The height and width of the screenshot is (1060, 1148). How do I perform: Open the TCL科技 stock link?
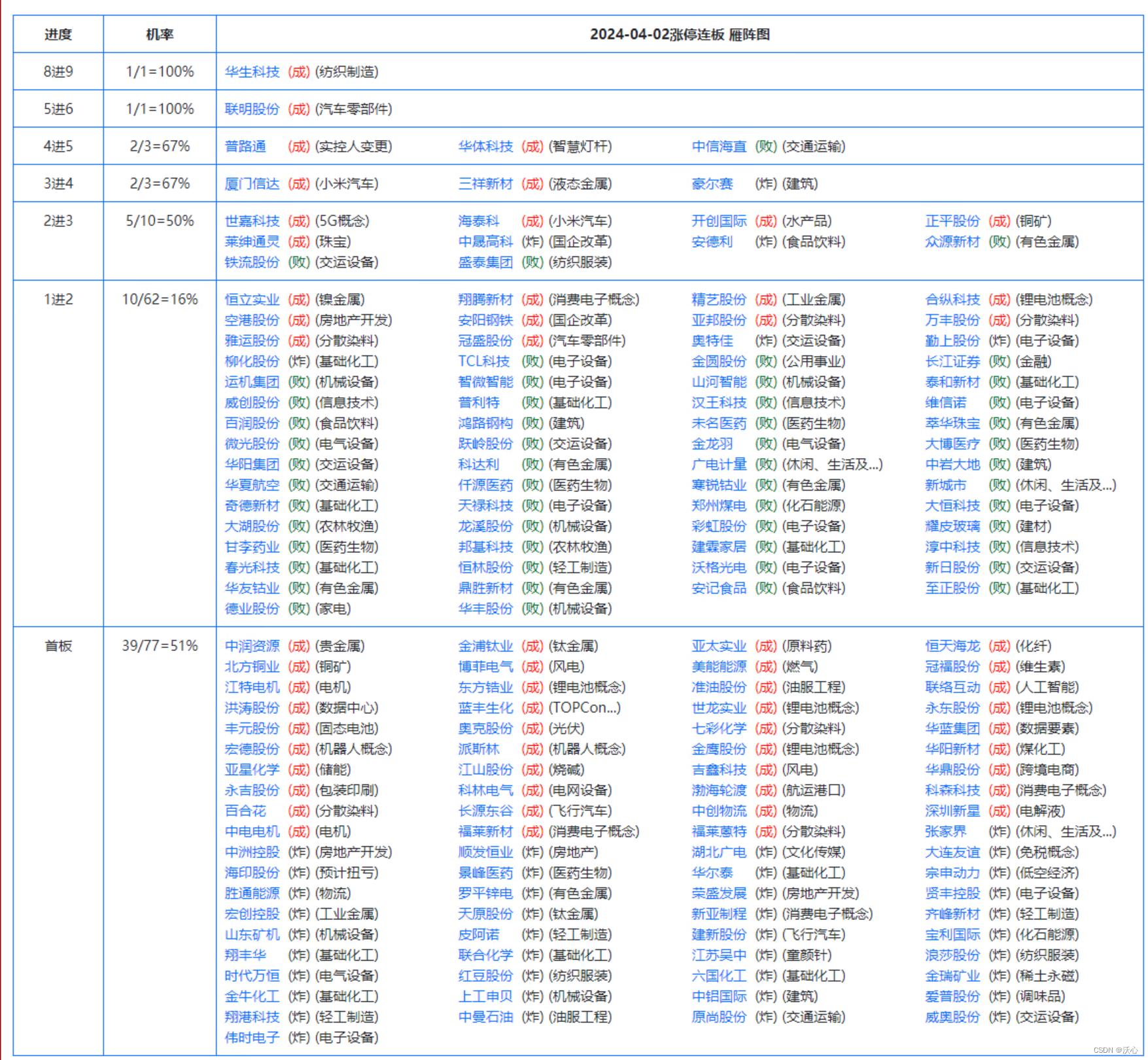[483, 361]
